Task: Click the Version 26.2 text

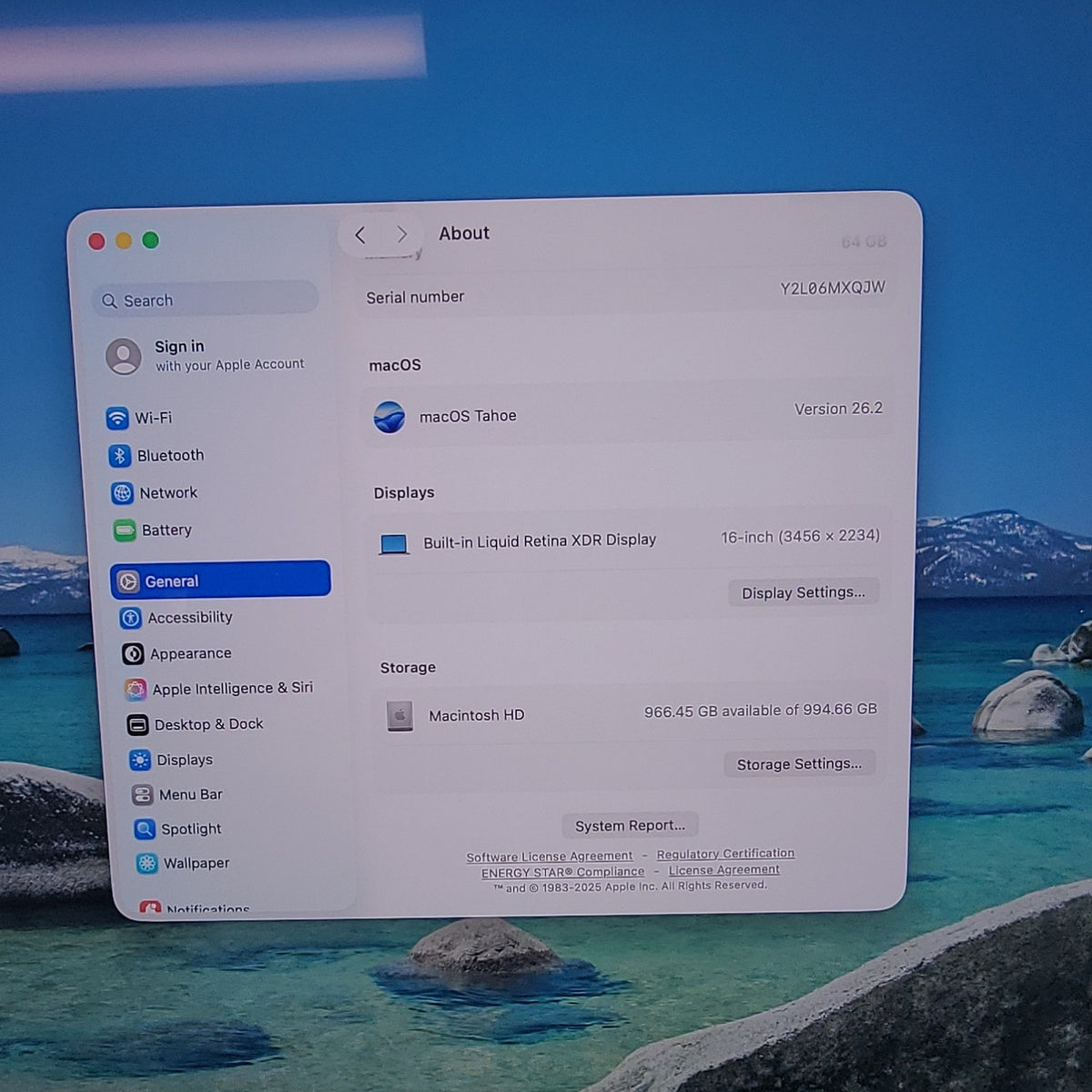Action: coord(838,409)
